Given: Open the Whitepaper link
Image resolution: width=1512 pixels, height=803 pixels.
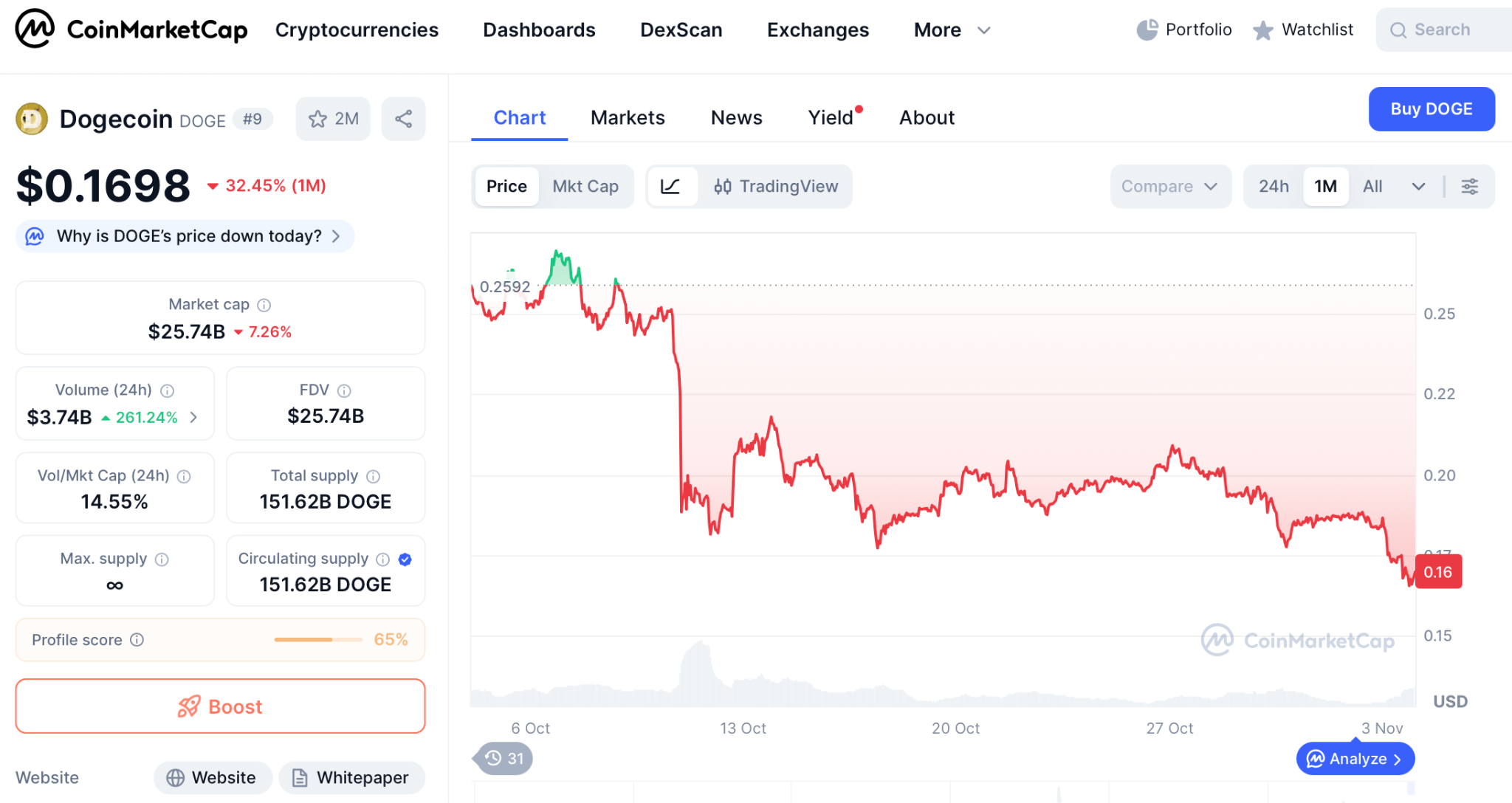Looking at the screenshot, I should (351, 777).
